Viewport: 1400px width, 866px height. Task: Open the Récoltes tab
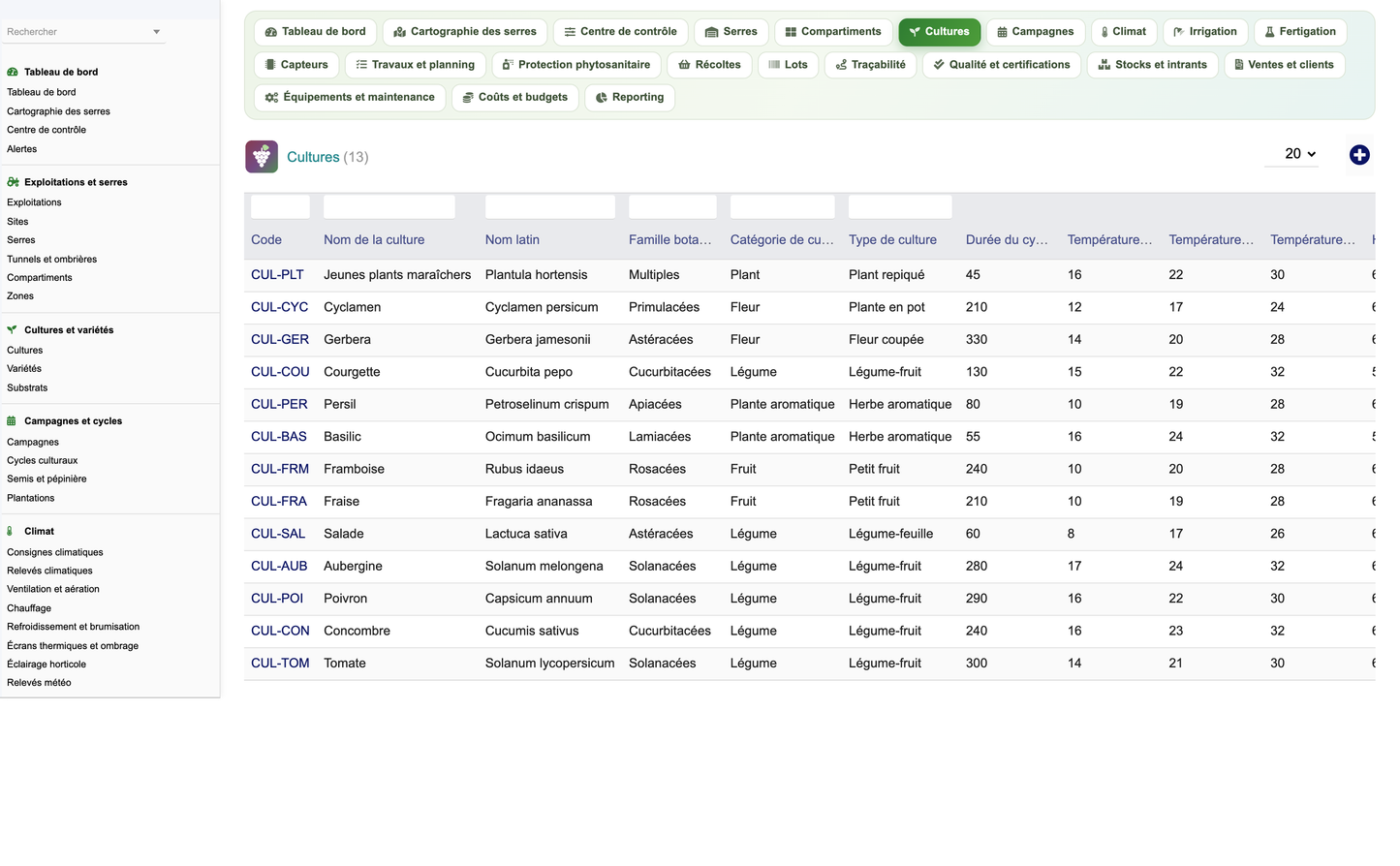[709, 65]
